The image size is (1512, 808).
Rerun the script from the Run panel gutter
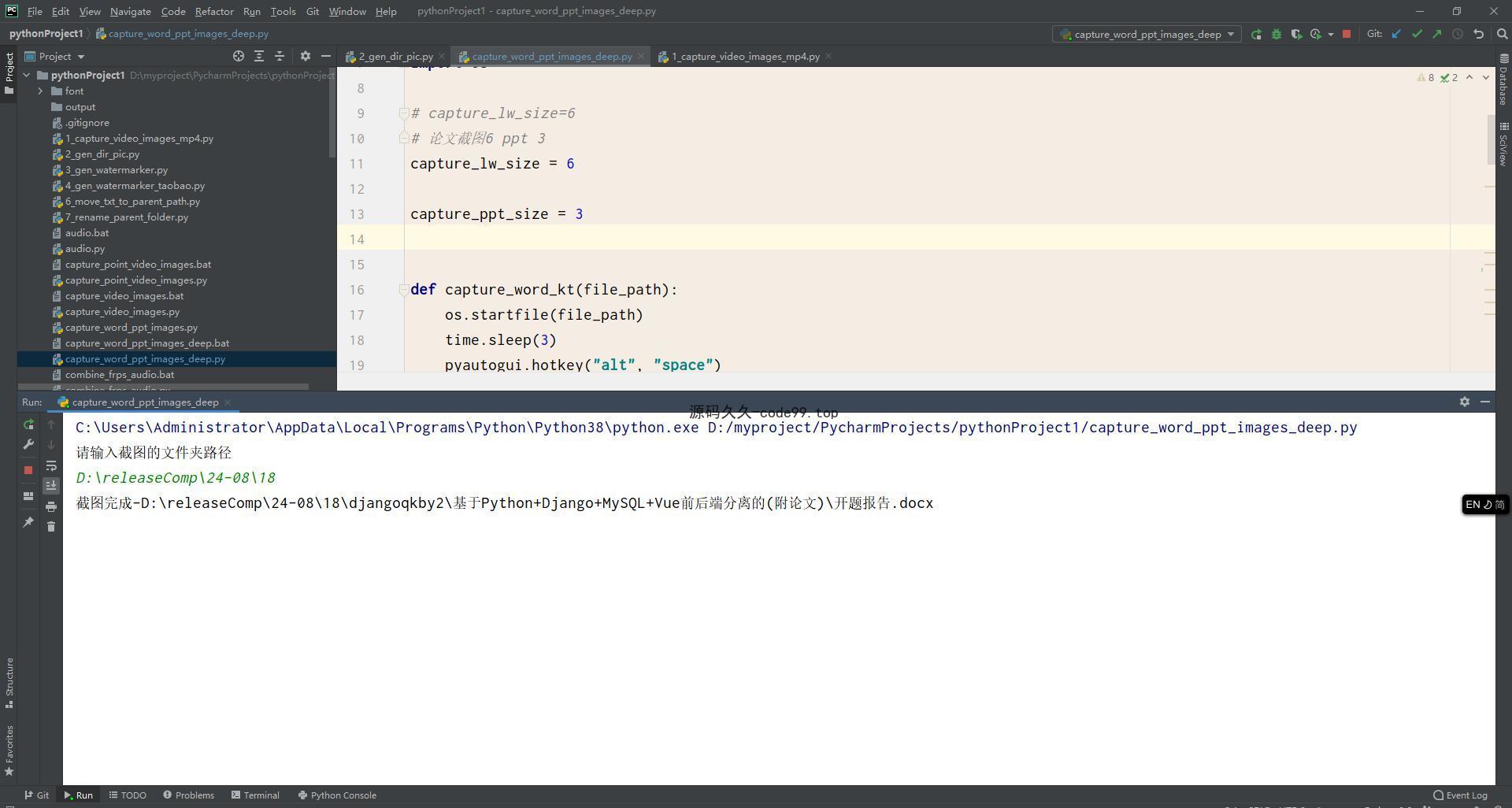click(28, 424)
